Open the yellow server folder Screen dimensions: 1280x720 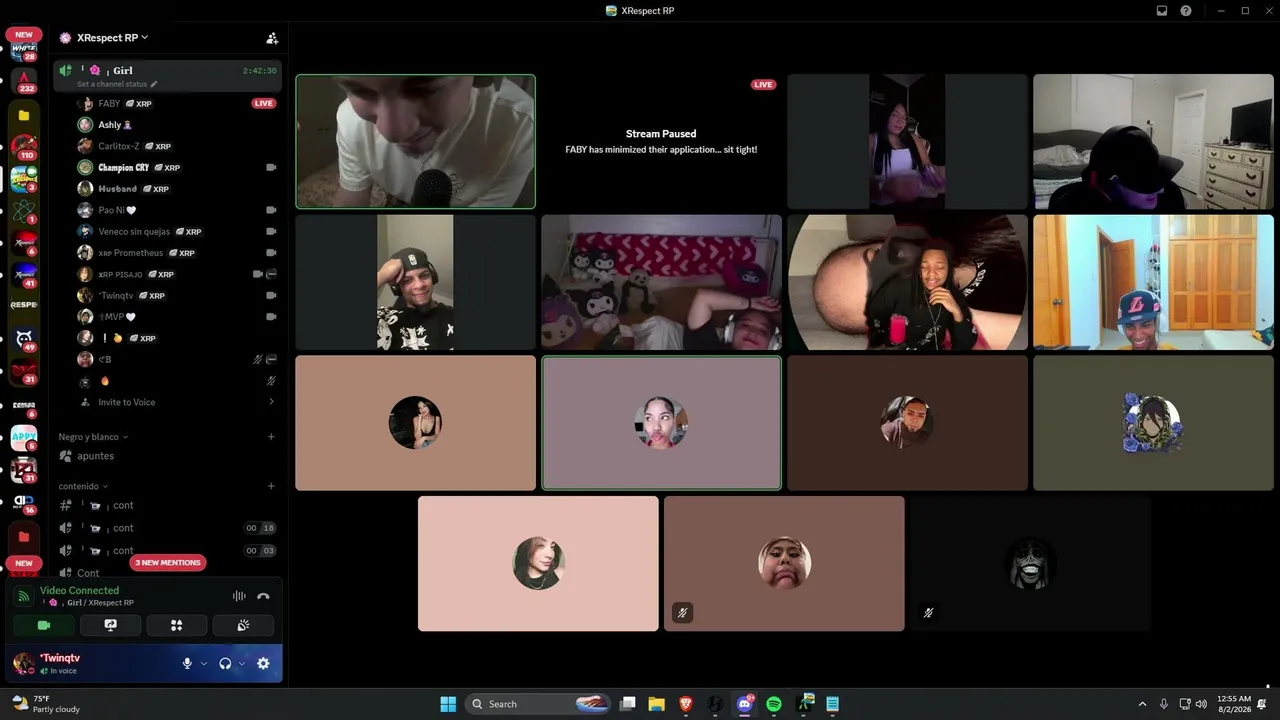(x=24, y=115)
